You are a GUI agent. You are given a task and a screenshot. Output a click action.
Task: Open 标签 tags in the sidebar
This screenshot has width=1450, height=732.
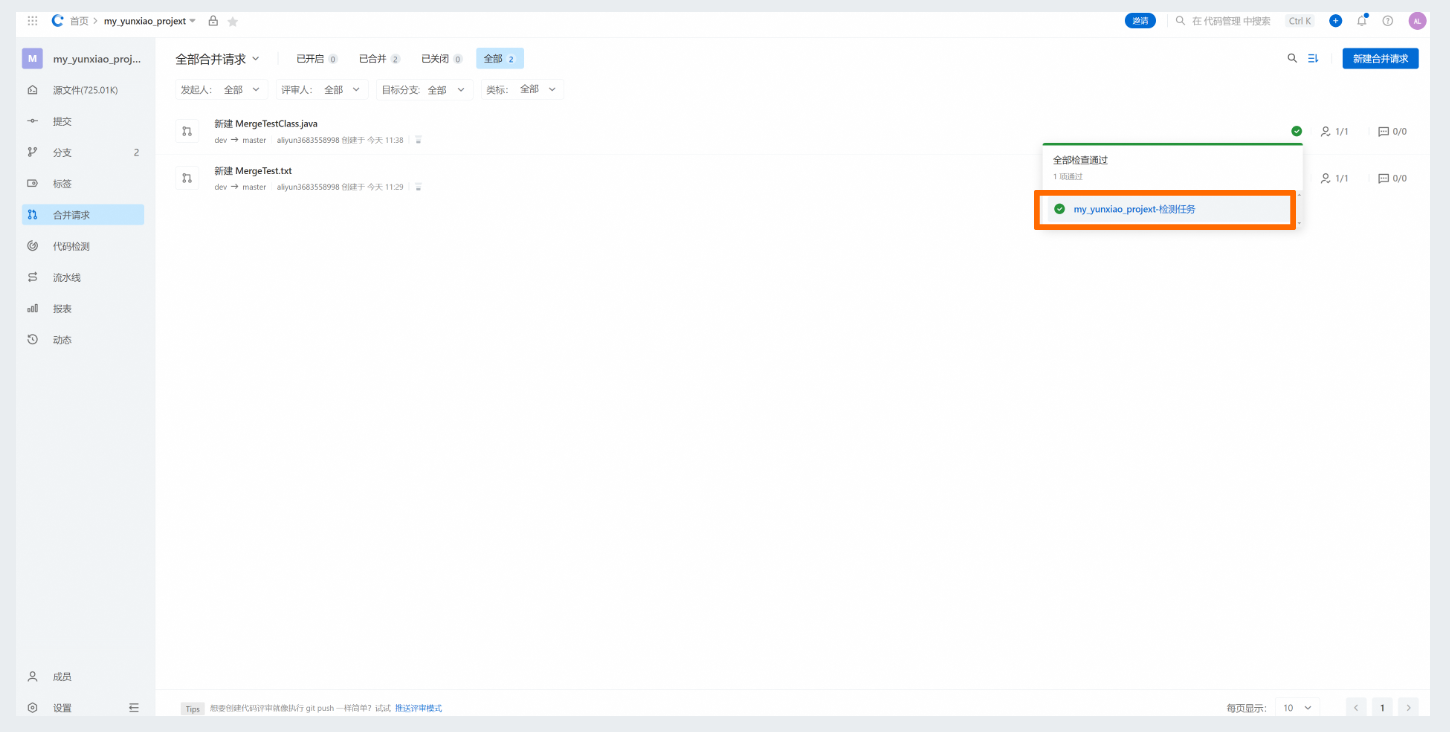[x=83, y=183]
